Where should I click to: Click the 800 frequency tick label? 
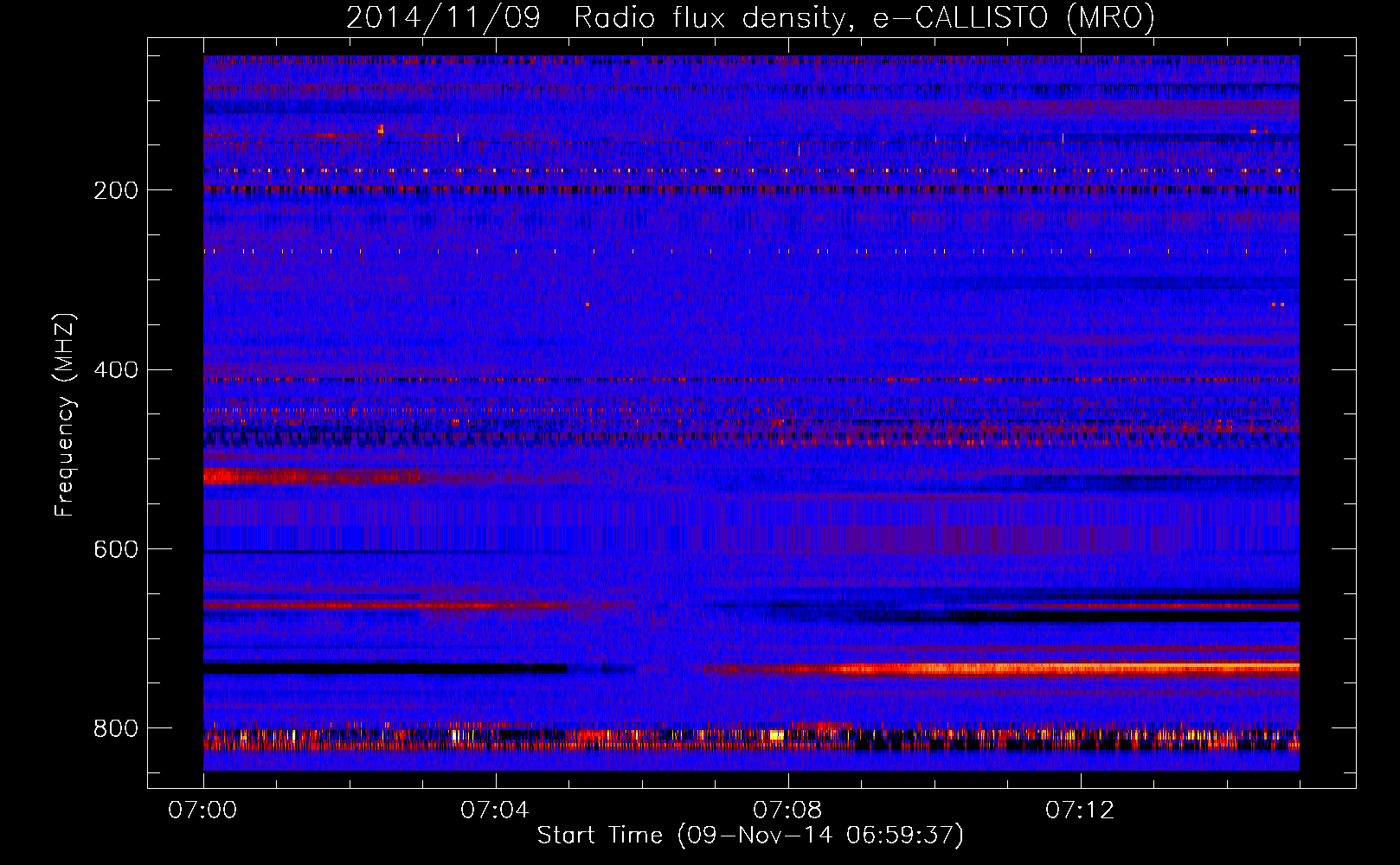(116, 728)
